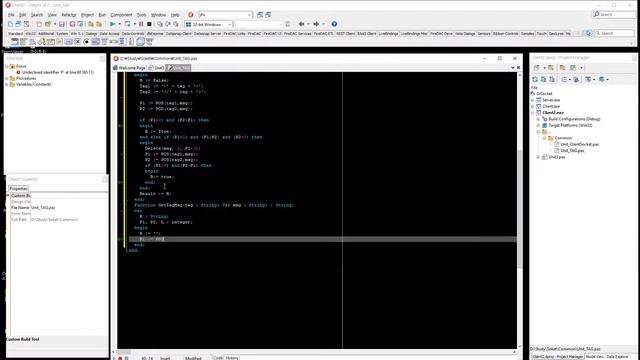Expand the Variables/Constants node in Structure
Viewport: 640px width, 360px height.
7,84
